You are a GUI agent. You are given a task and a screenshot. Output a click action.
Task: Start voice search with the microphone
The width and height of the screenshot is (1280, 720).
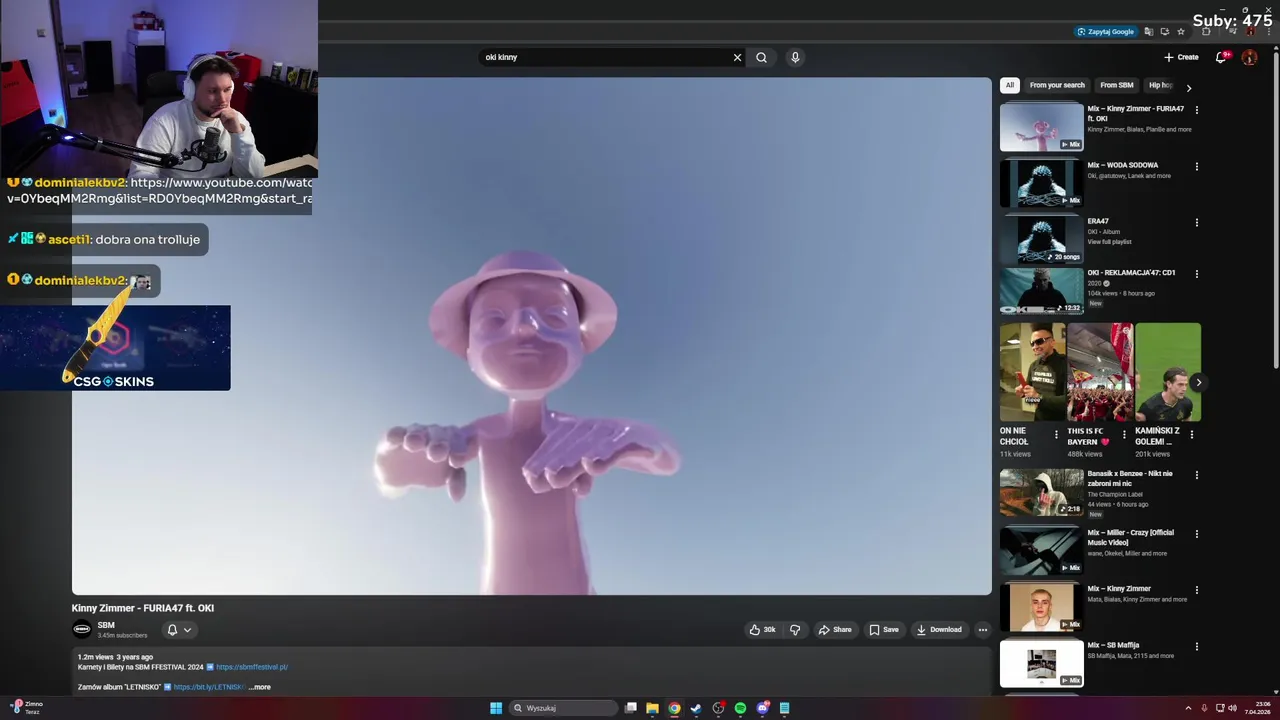[x=795, y=57]
